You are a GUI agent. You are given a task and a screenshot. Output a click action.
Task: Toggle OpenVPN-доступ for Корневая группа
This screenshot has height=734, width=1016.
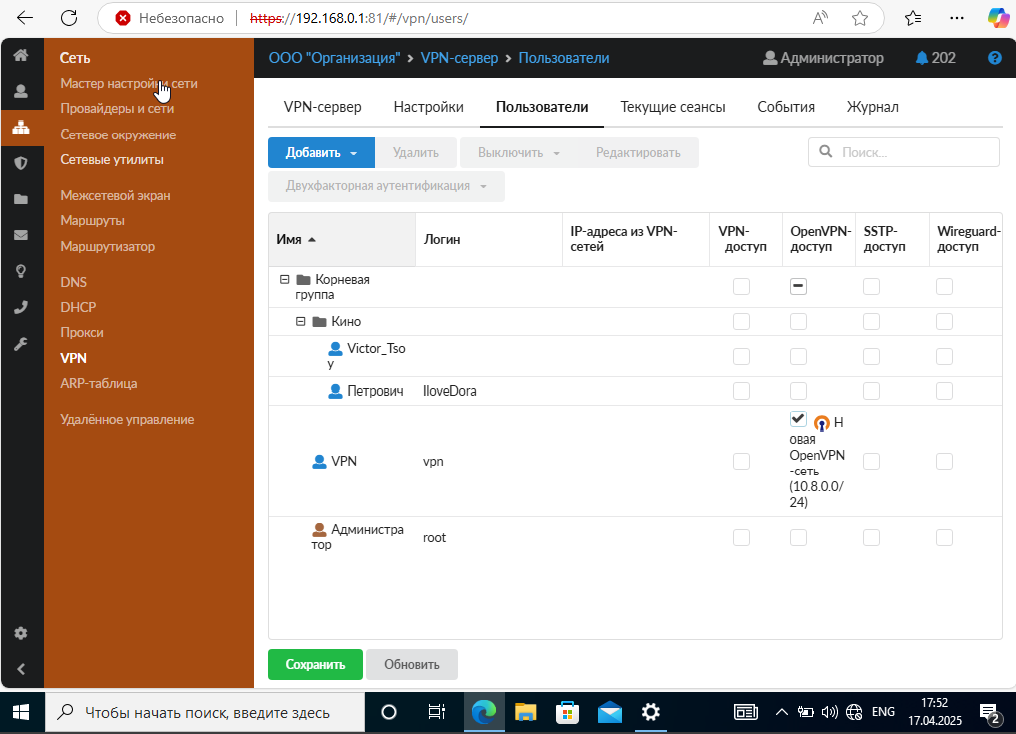pyautogui.click(x=798, y=286)
